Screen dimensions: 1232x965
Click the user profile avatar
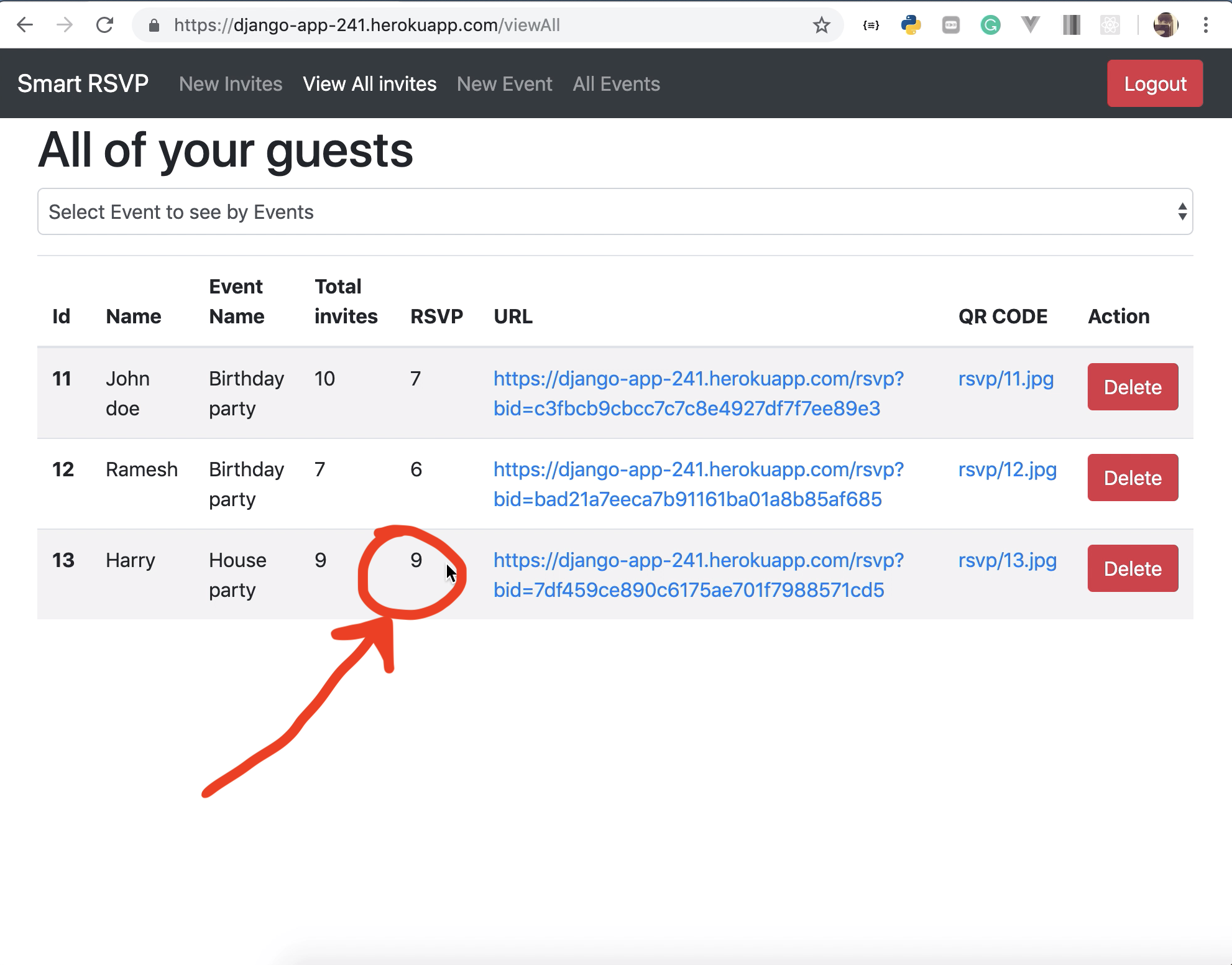click(x=1165, y=25)
